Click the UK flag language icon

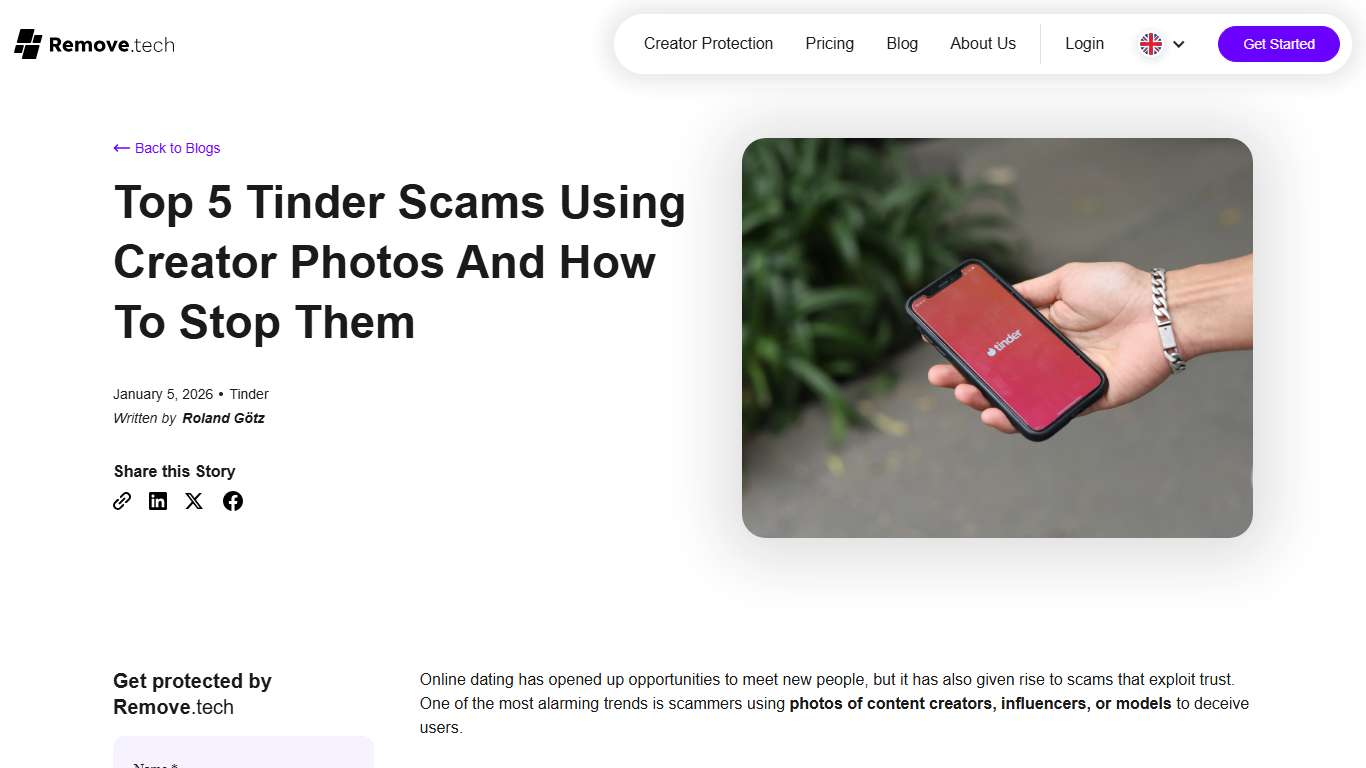coord(1151,44)
